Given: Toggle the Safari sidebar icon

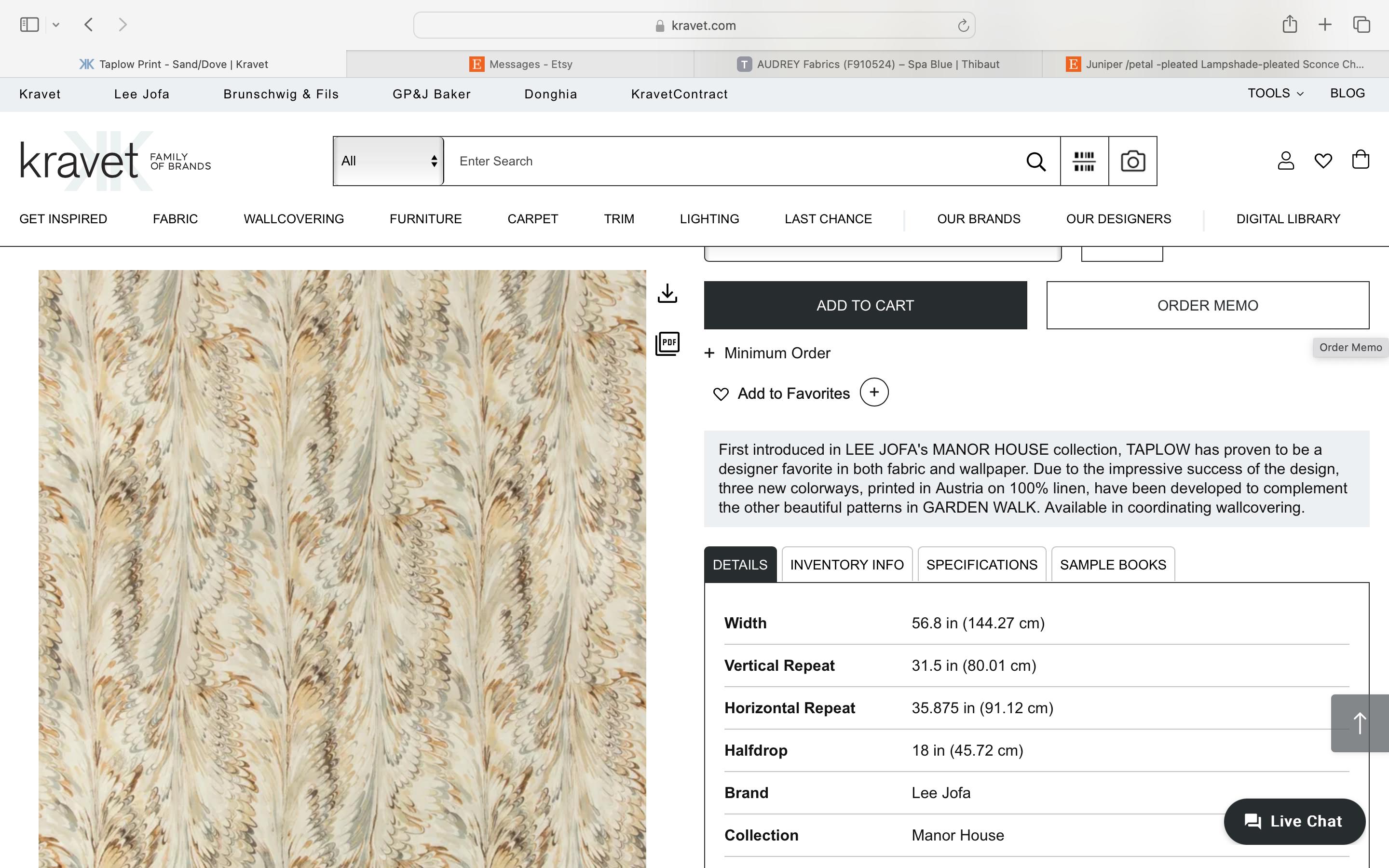Looking at the screenshot, I should [x=29, y=25].
